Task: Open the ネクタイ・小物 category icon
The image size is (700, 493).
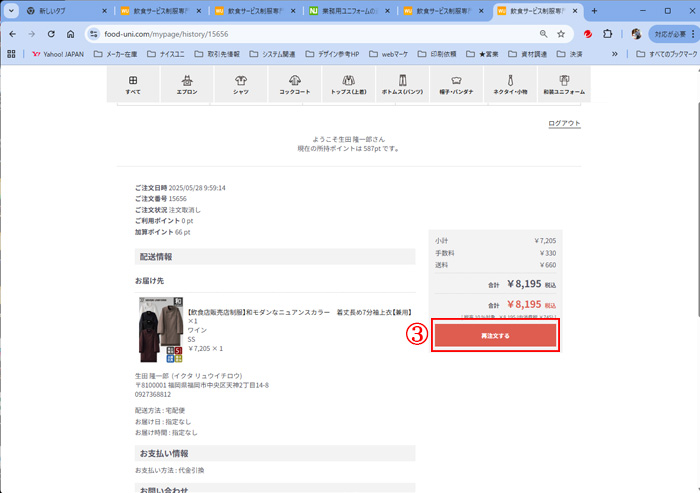Action: coord(510,84)
